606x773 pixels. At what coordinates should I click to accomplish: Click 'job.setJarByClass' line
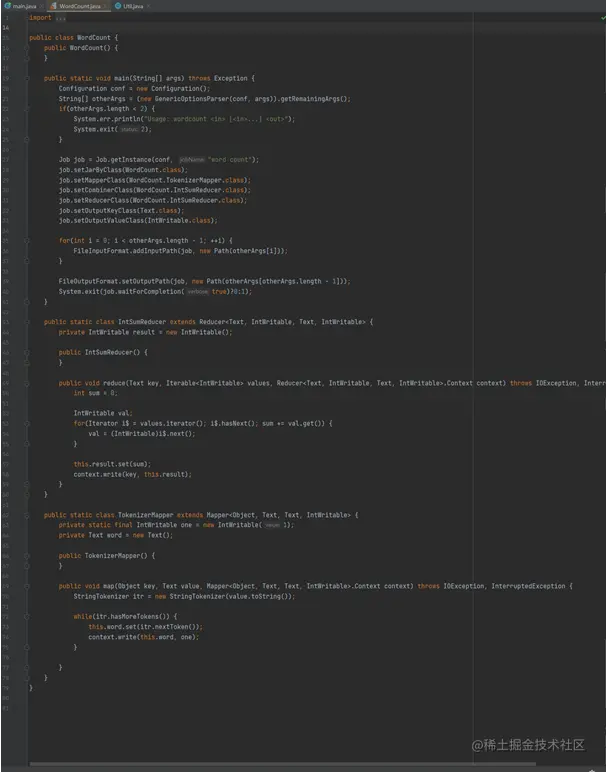[123, 170]
